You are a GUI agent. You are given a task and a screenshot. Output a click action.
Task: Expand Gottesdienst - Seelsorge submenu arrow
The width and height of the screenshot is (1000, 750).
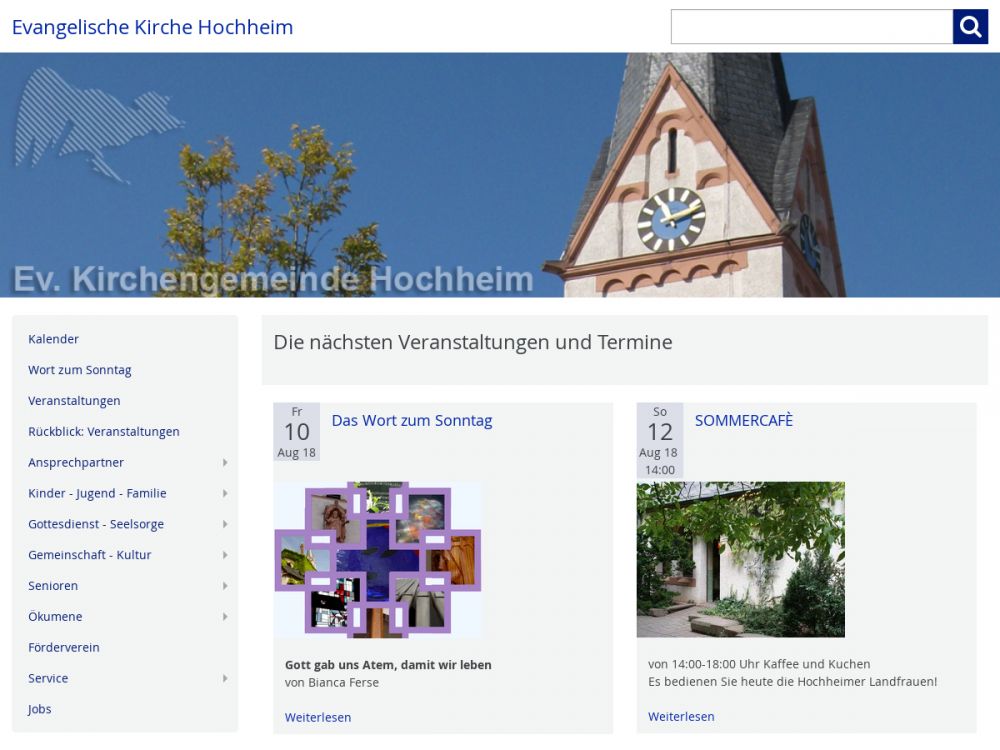click(225, 525)
